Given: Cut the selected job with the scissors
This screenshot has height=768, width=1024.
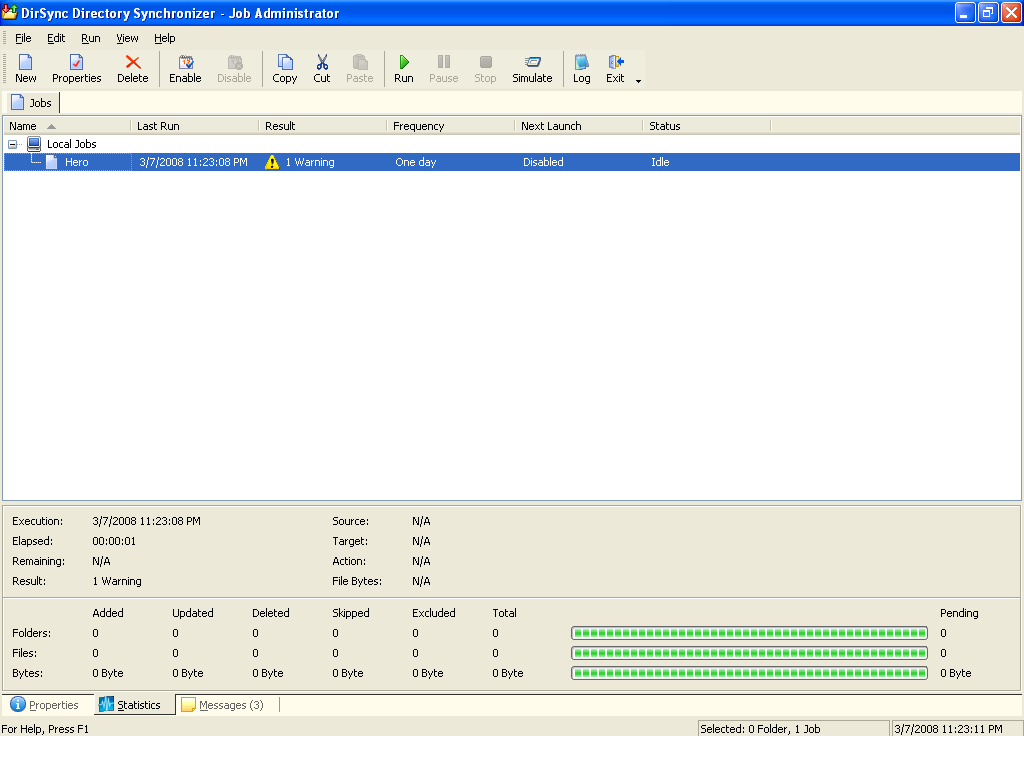Looking at the screenshot, I should coord(322,69).
